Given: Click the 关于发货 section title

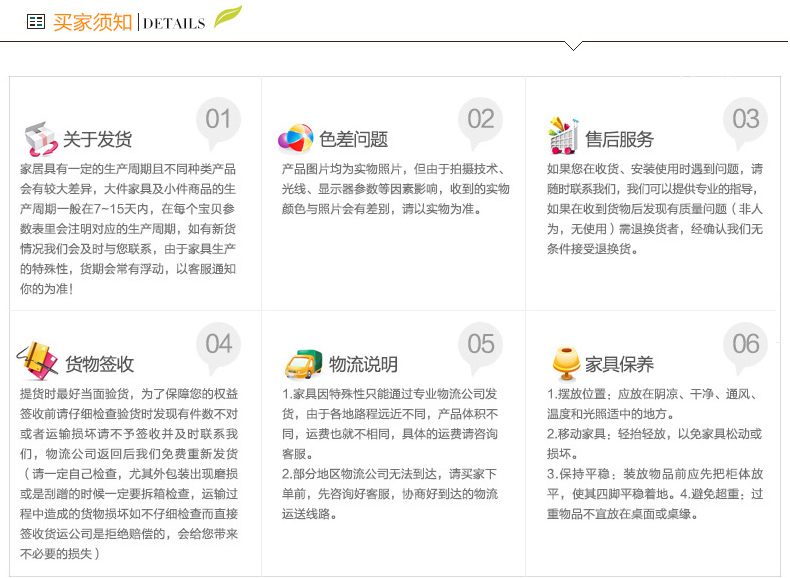Looking at the screenshot, I should pos(97,139).
